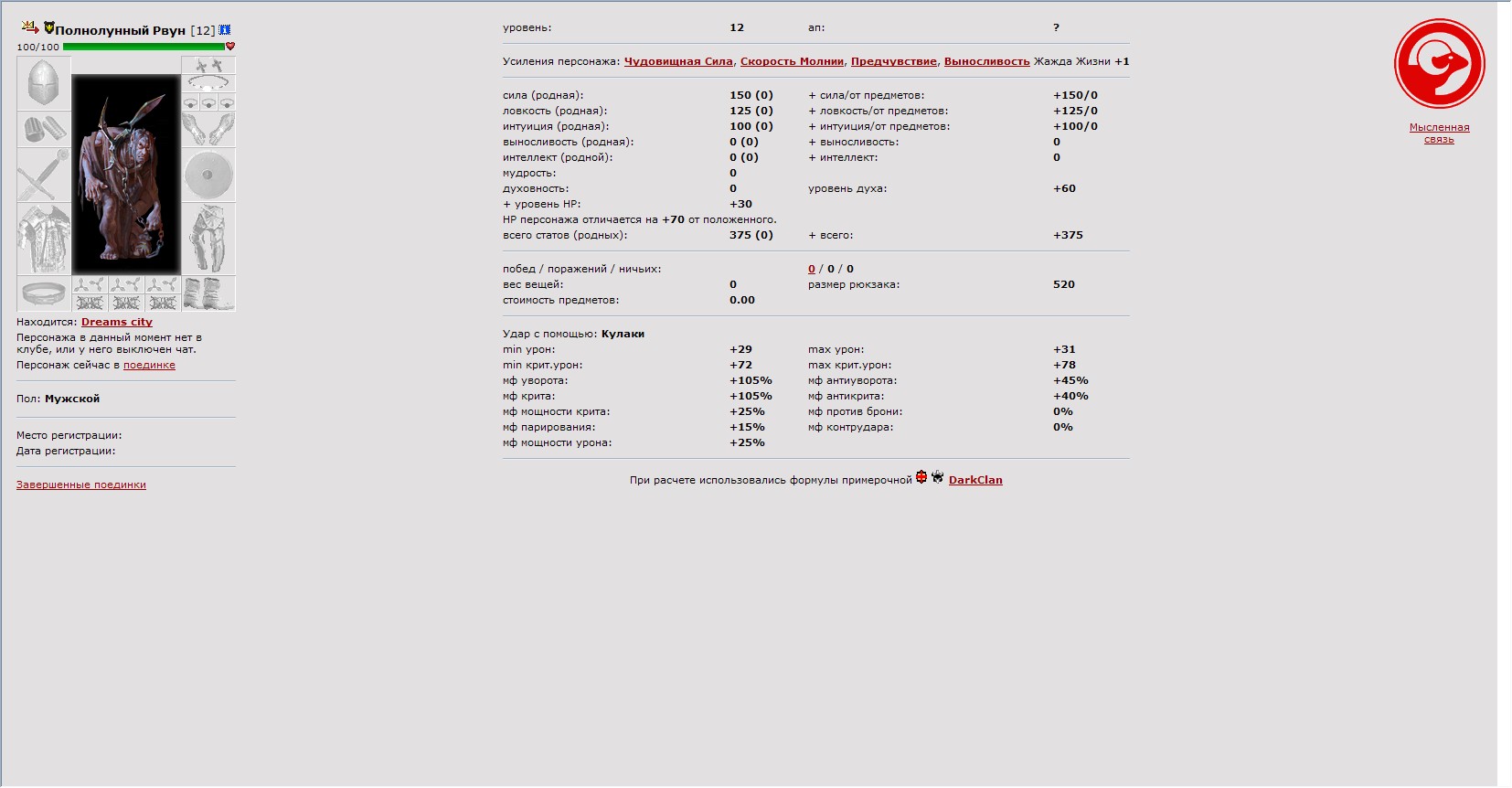The height and width of the screenshot is (788, 1512).
Task: Click the размер рюкзака value 520
Action: (1064, 284)
